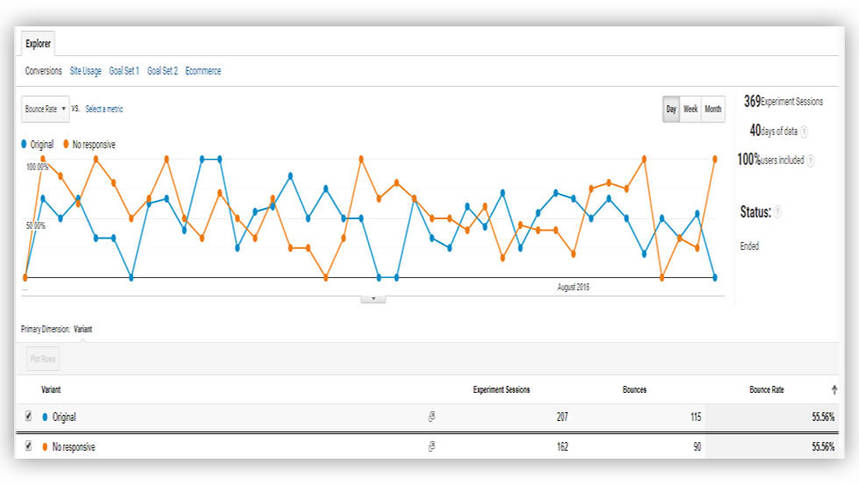Click the copy icon in Original row
Screen dimensions: 859x485
coord(432,417)
